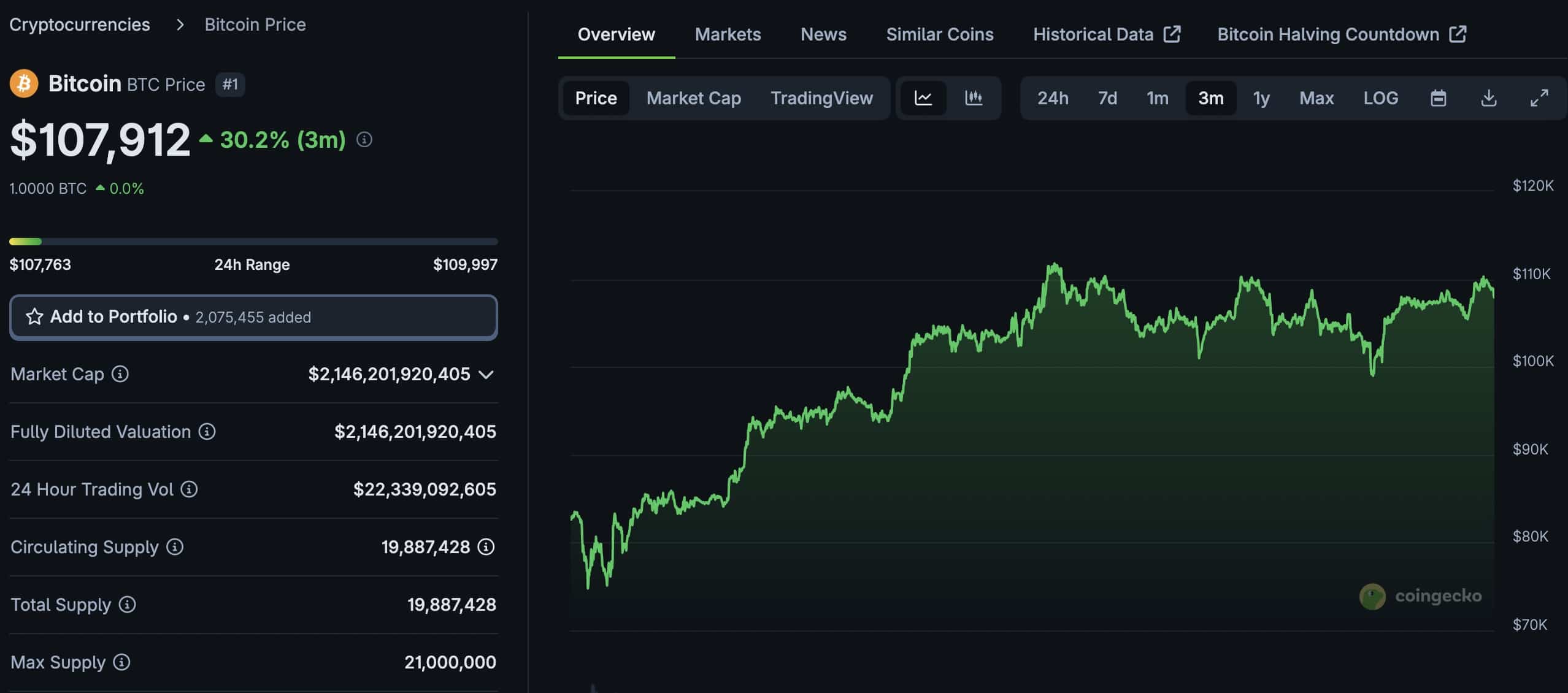Open the Similar Coins tab
1568x693 pixels.
pyautogui.click(x=940, y=34)
